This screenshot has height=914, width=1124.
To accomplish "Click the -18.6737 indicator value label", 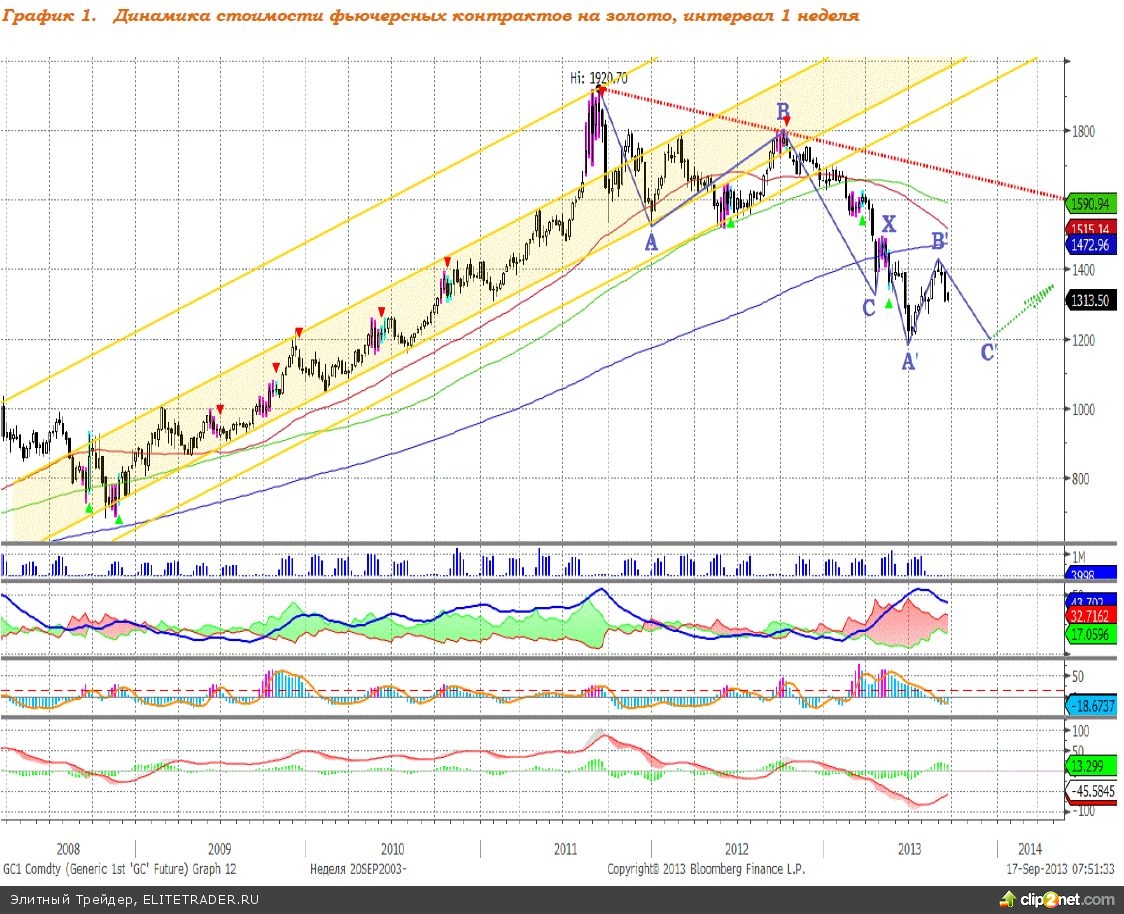I will [1089, 705].
